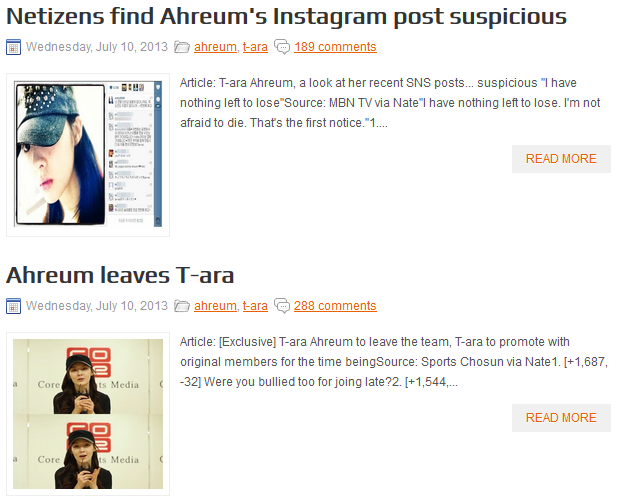Open the Ahreum leaves T-ara headline
The width and height of the screenshot is (621, 503).
[120, 275]
